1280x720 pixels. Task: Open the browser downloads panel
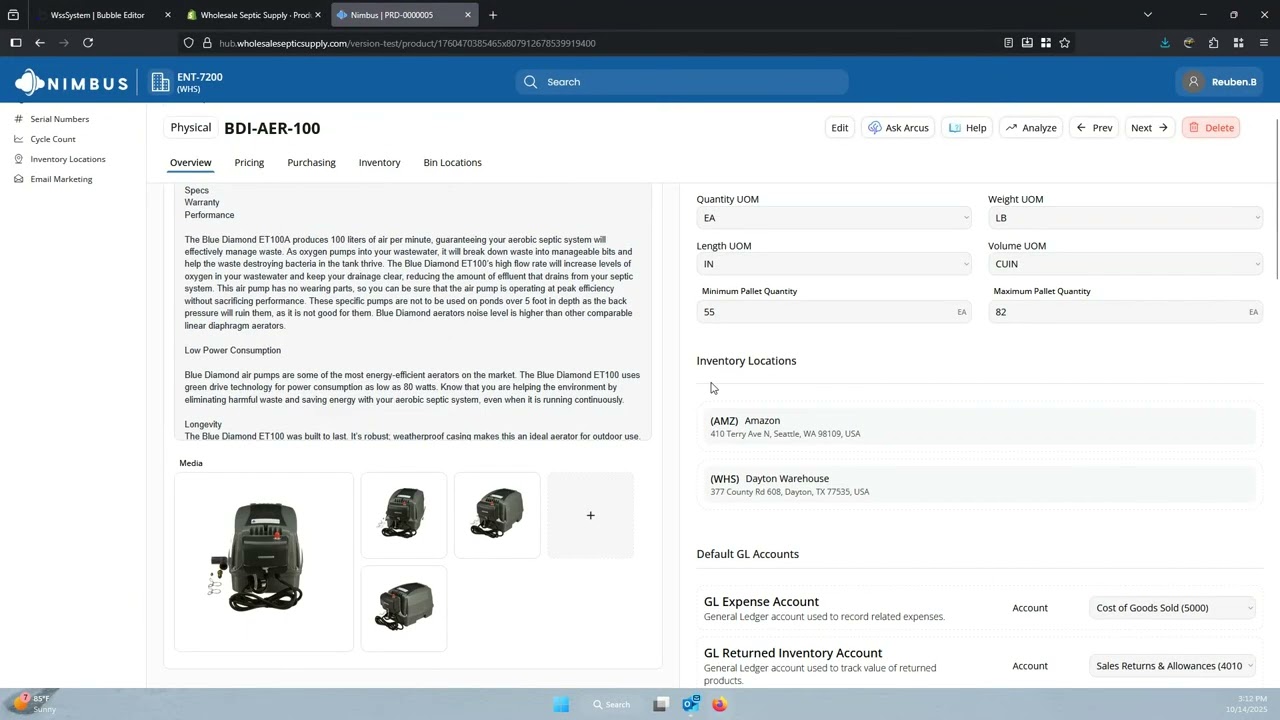[1164, 43]
